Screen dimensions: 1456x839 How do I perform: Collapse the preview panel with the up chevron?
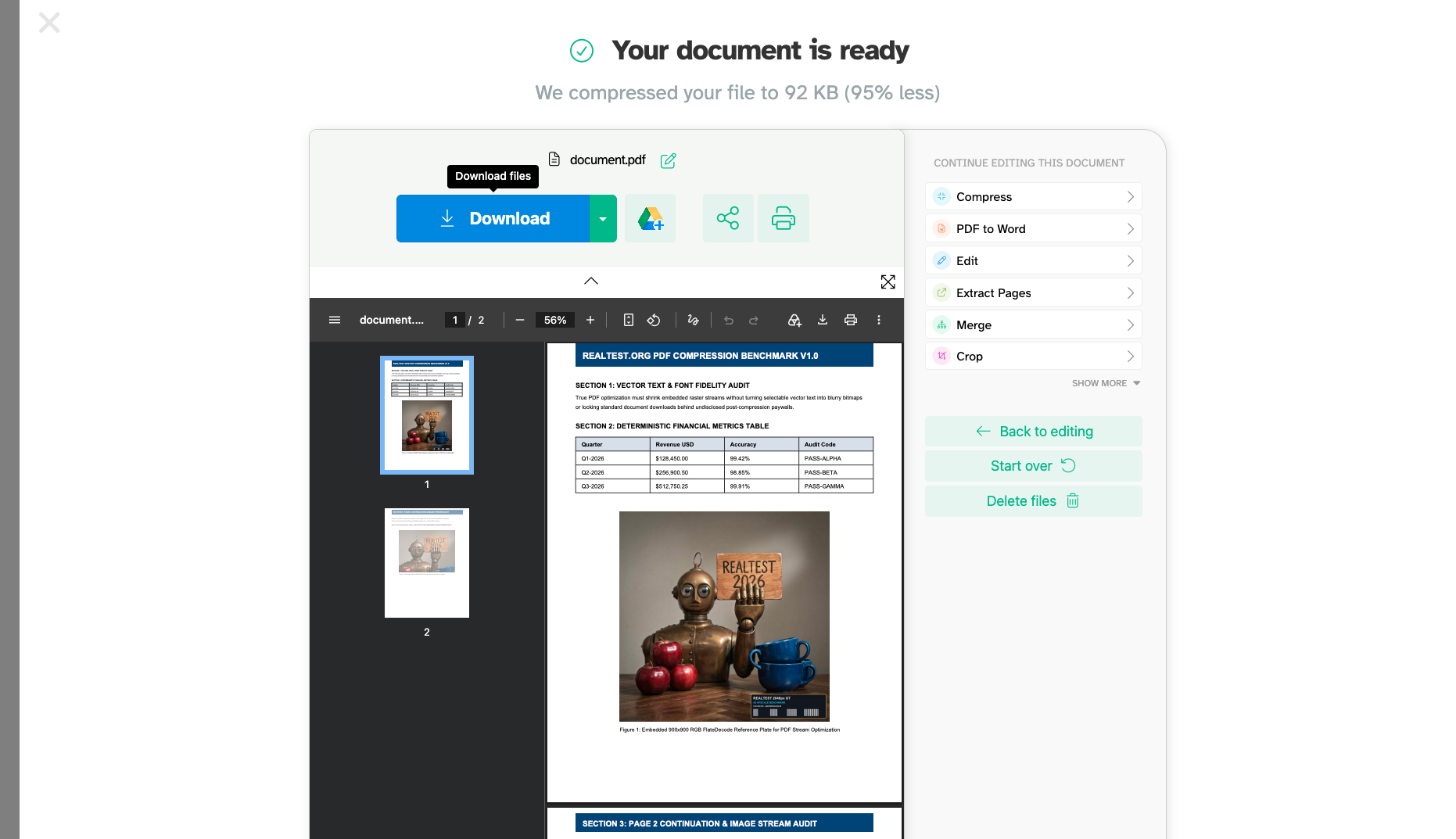pyautogui.click(x=591, y=281)
